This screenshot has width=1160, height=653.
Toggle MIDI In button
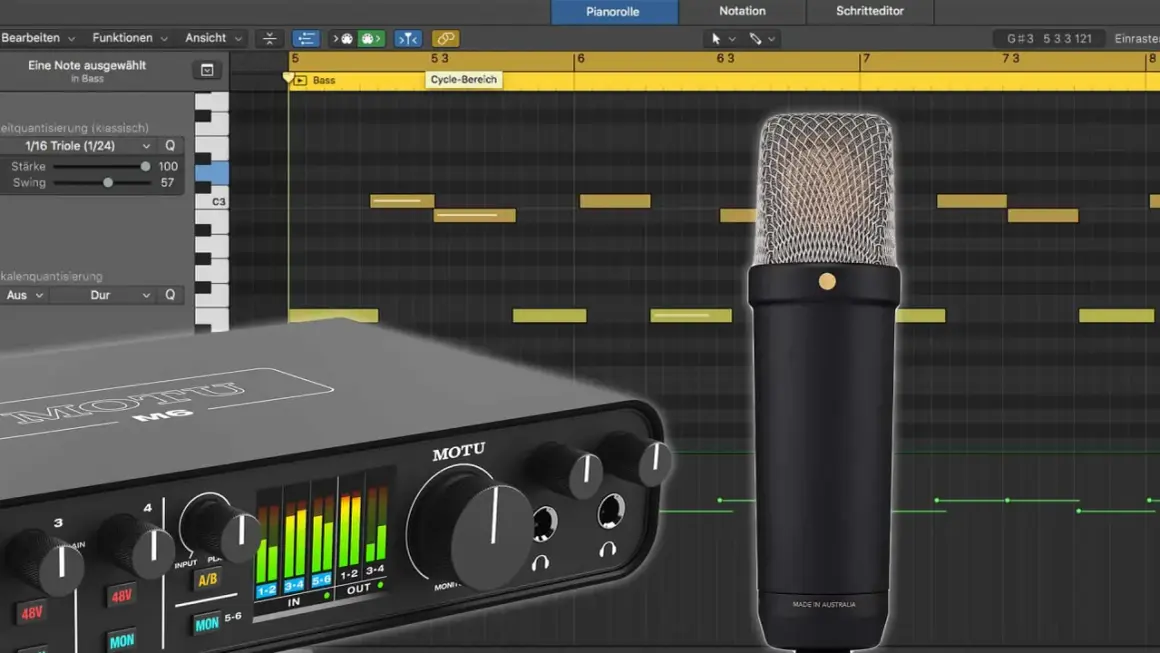point(343,38)
